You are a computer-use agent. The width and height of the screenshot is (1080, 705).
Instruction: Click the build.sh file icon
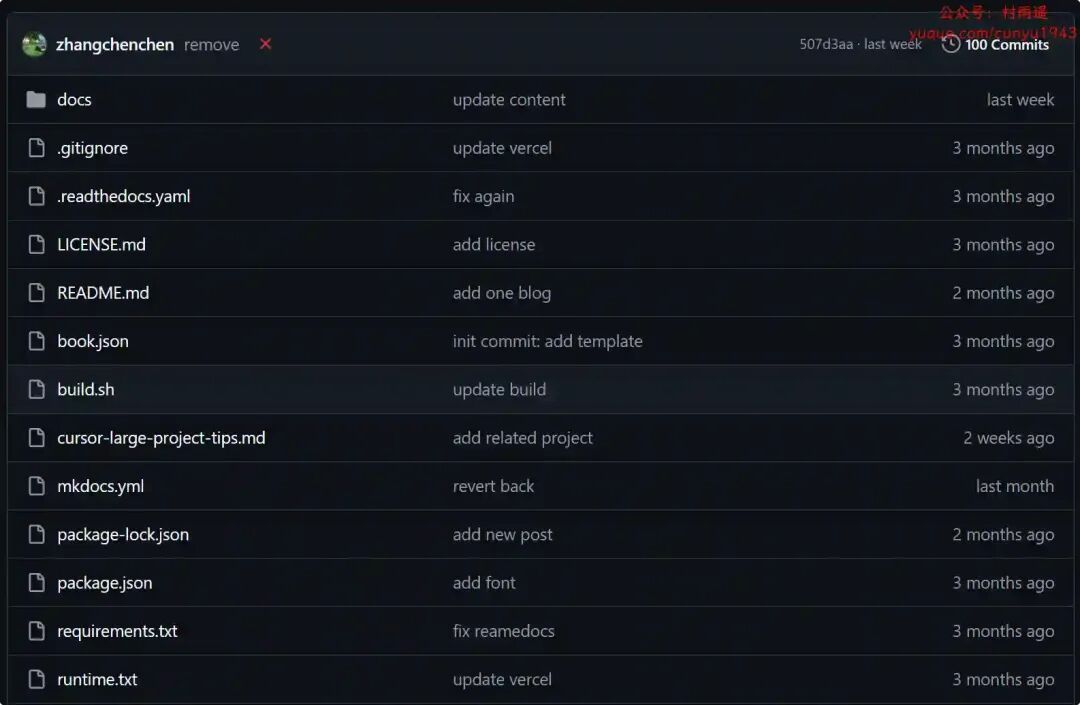[37, 390]
